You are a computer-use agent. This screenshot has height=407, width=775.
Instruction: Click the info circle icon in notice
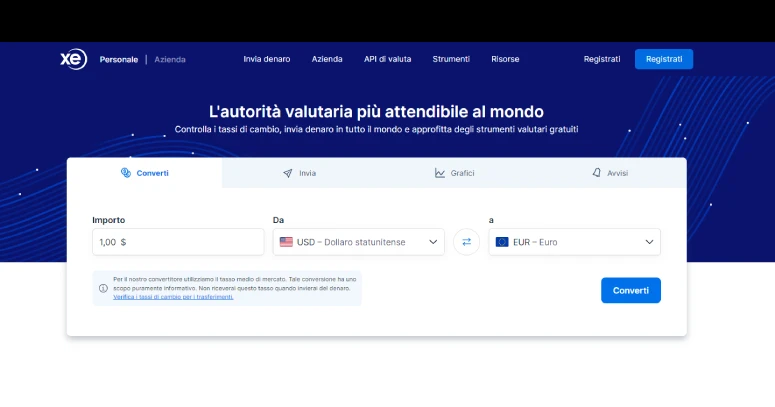103,288
